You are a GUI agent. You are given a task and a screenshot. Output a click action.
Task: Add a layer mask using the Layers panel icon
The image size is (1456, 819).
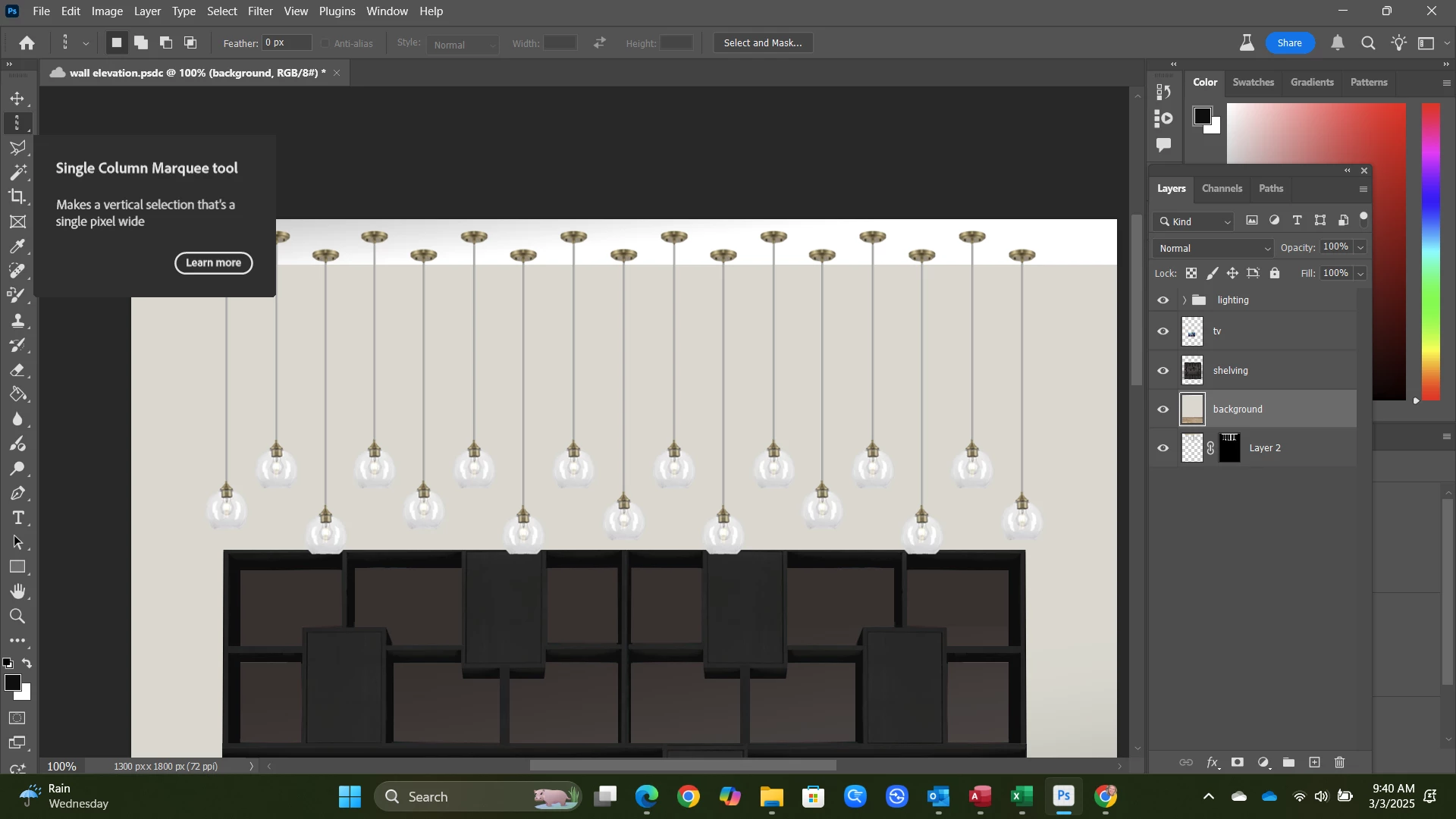[x=1238, y=763]
